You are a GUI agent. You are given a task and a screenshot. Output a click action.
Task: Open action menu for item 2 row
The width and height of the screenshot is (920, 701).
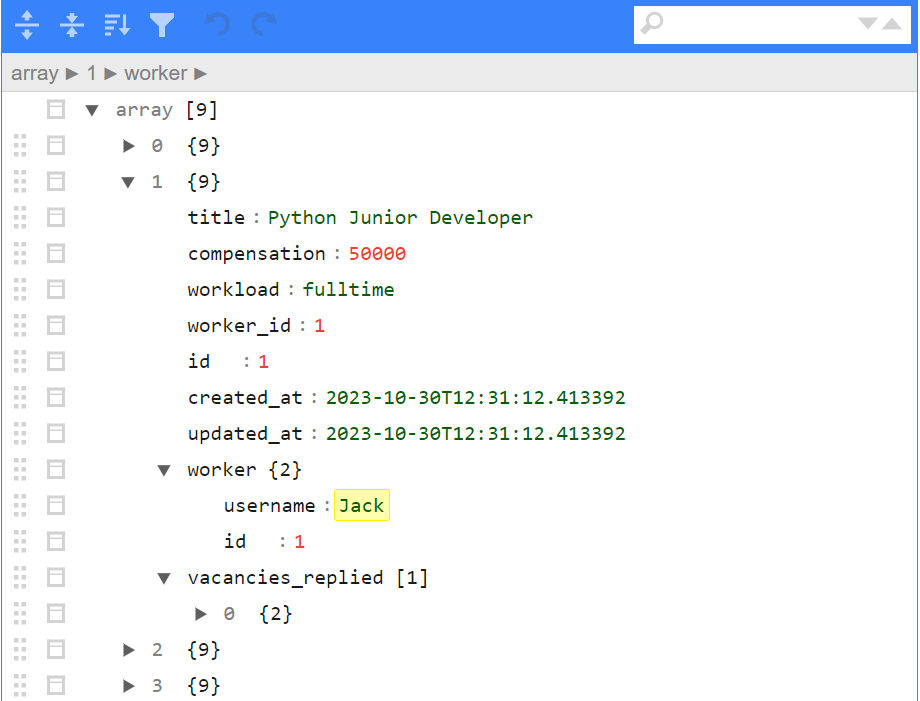pos(56,650)
